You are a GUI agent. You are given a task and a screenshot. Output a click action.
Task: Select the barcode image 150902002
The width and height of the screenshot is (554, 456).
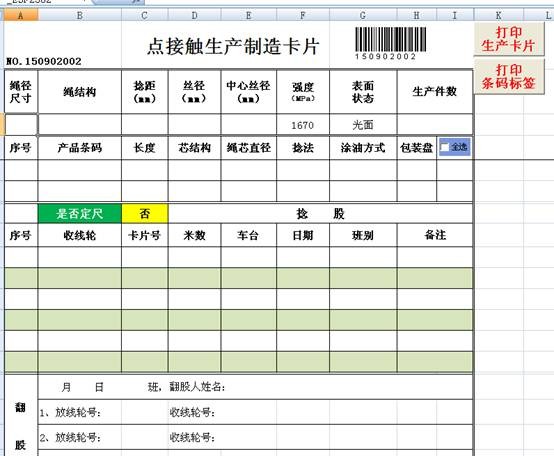click(390, 43)
